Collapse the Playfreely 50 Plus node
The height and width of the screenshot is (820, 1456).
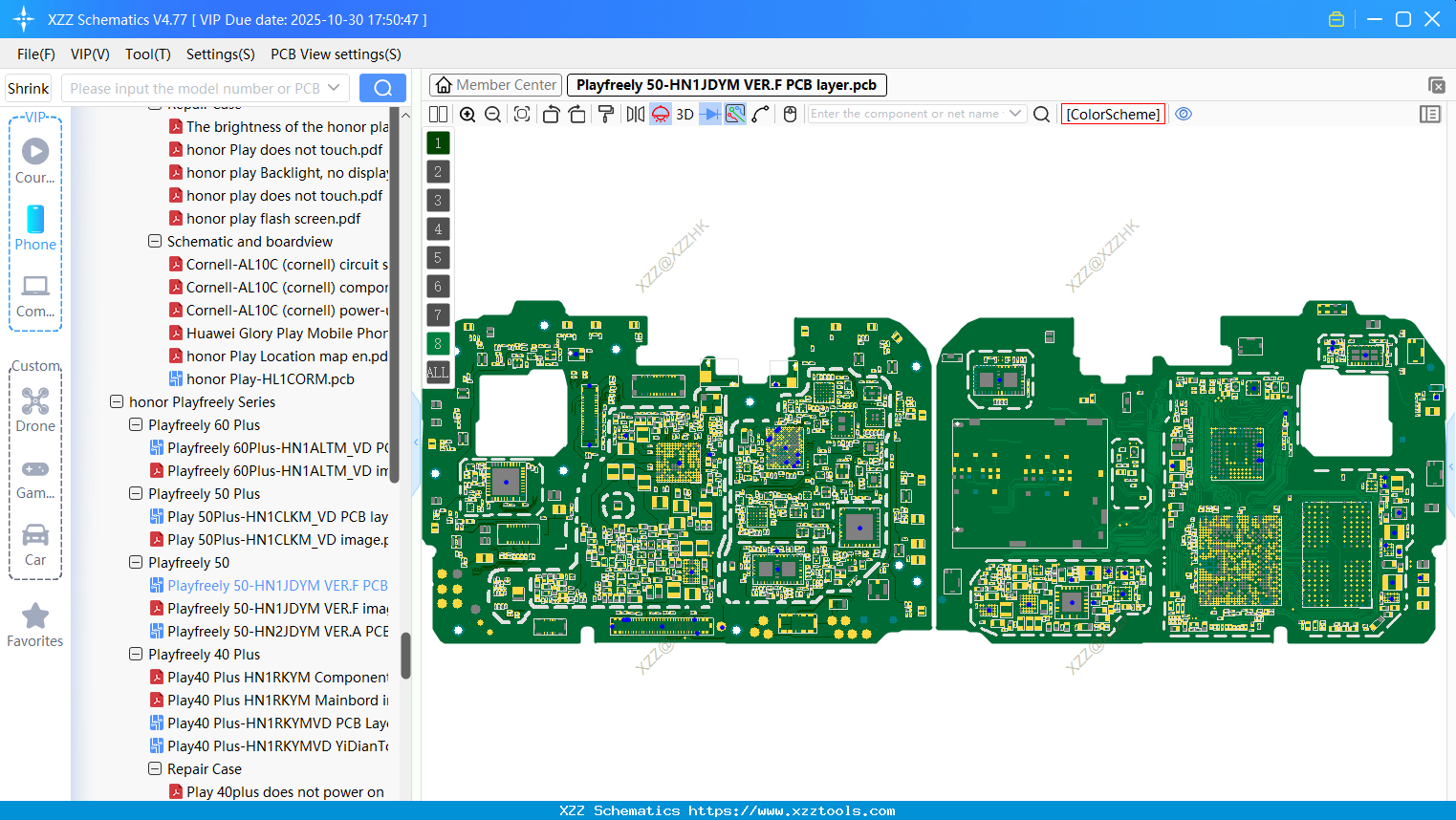[x=136, y=494]
